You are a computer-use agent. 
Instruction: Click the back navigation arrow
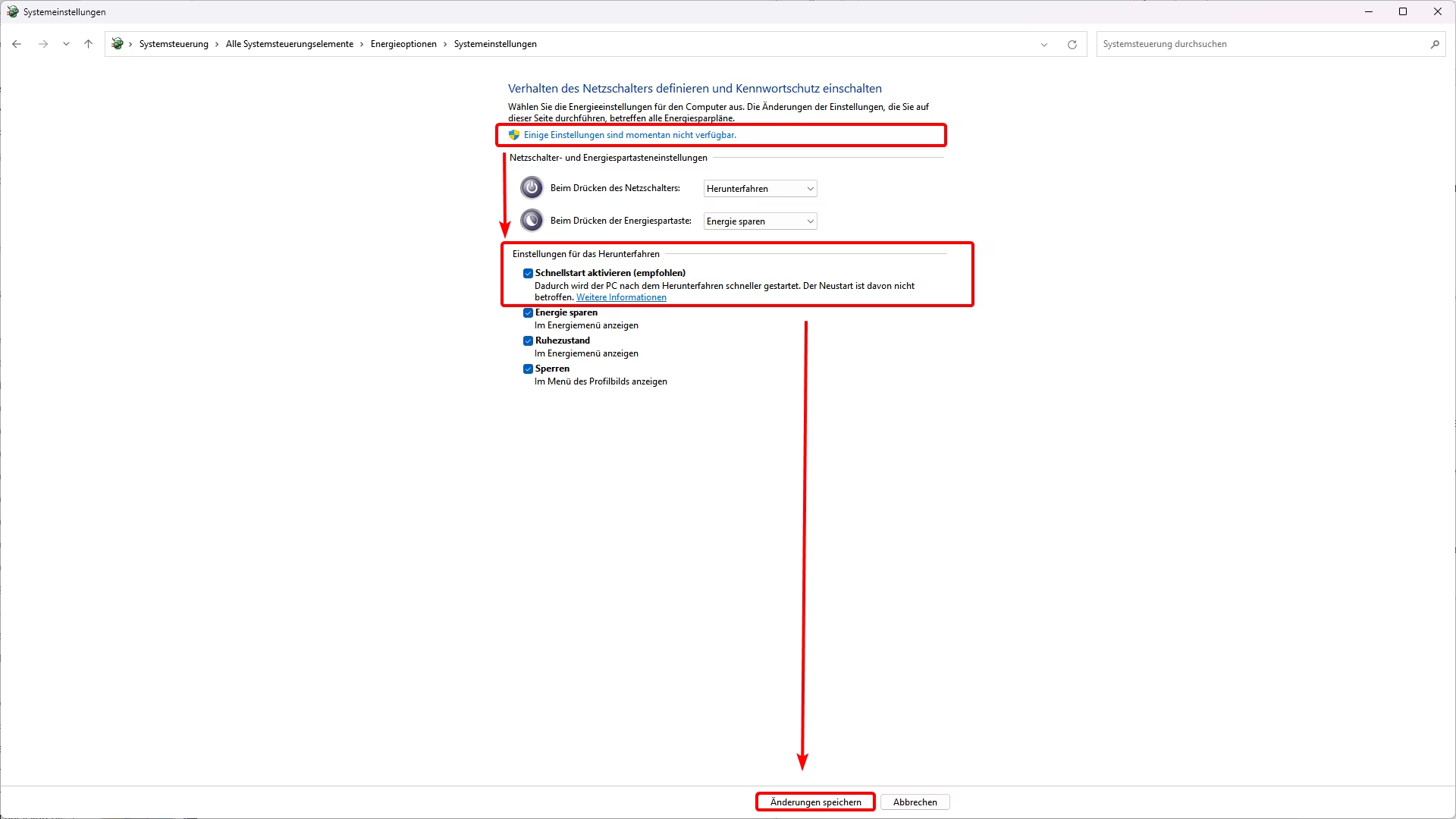[x=17, y=44]
